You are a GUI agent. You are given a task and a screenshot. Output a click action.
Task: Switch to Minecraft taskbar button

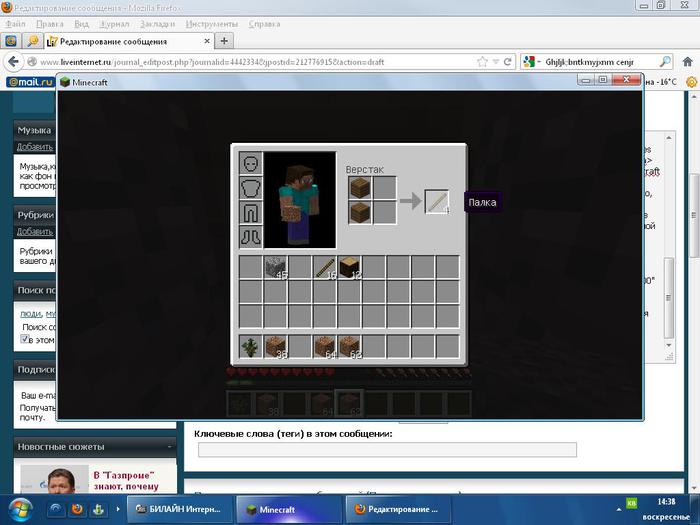tap(288, 509)
